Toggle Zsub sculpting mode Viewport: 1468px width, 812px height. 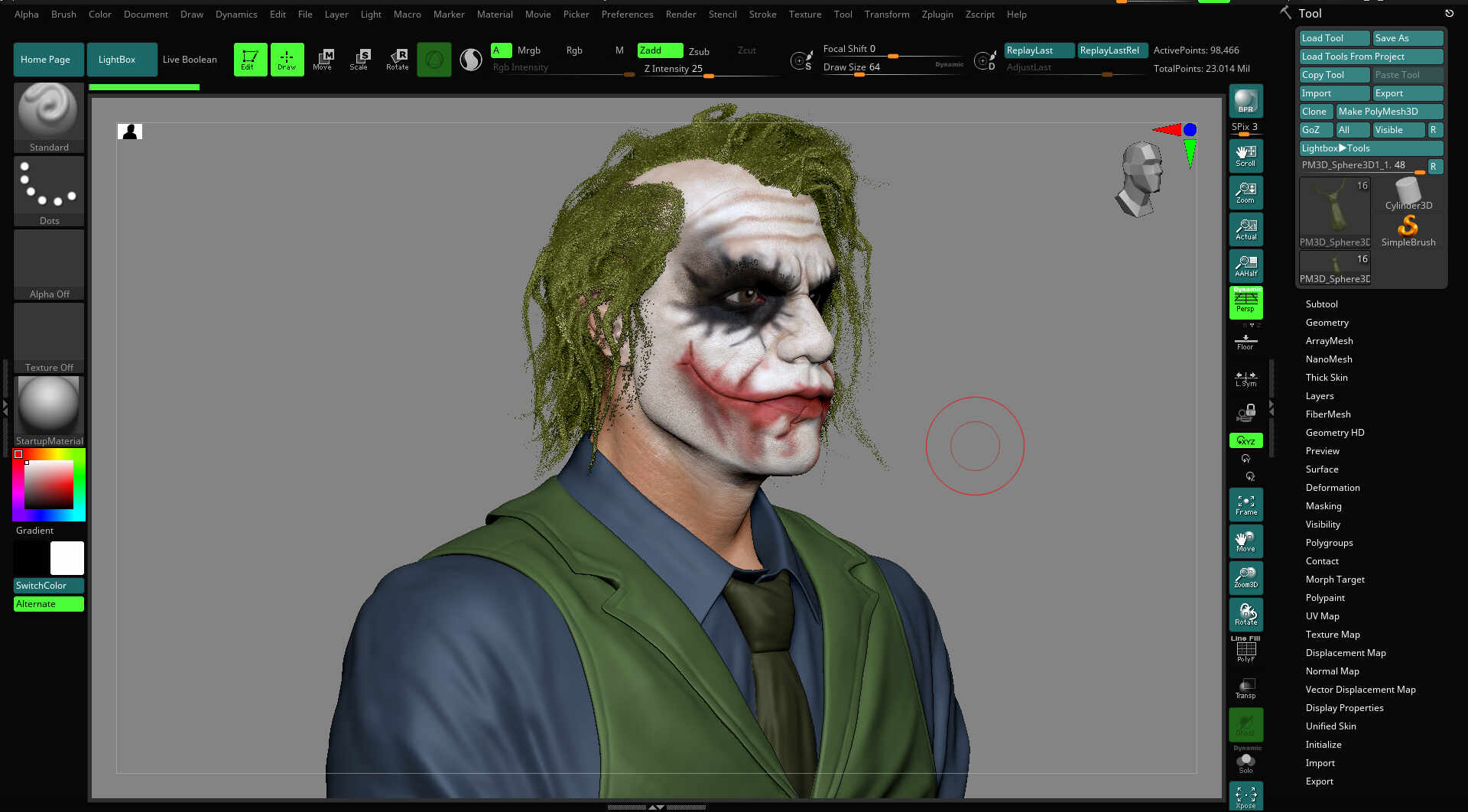pyautogui.click(x=699, y=51)
